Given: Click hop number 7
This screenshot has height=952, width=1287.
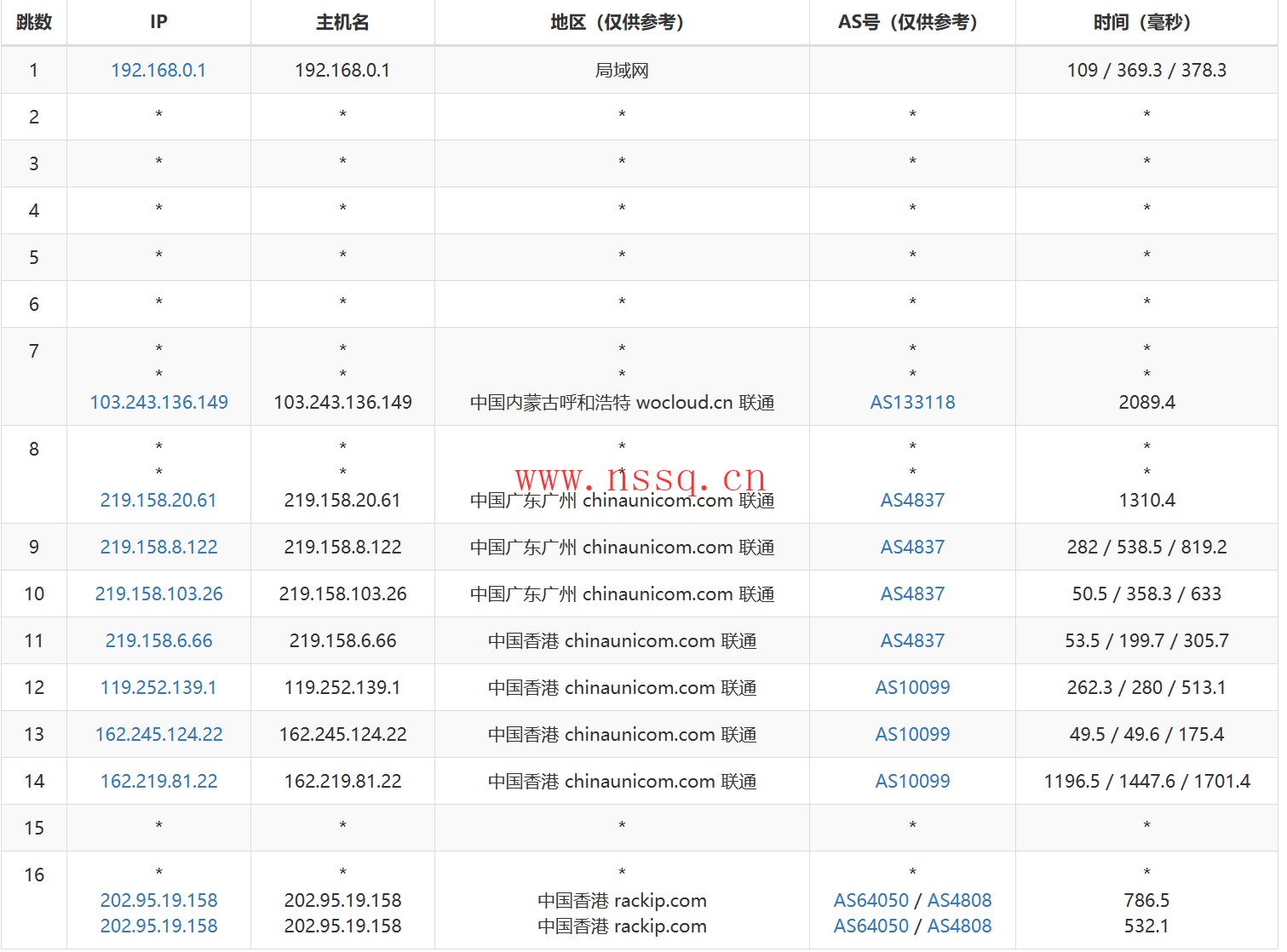Looking at the screenshot, I should [x=34, y=351].
